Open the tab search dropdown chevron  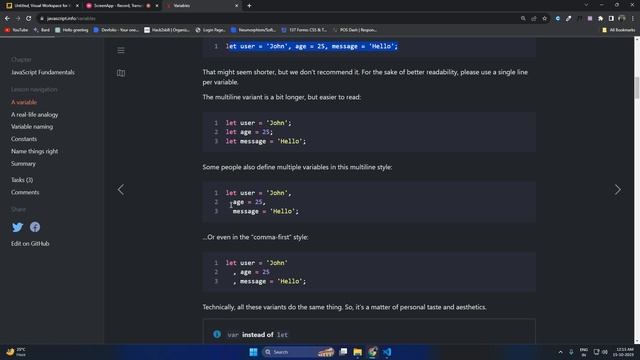(586, 5)
